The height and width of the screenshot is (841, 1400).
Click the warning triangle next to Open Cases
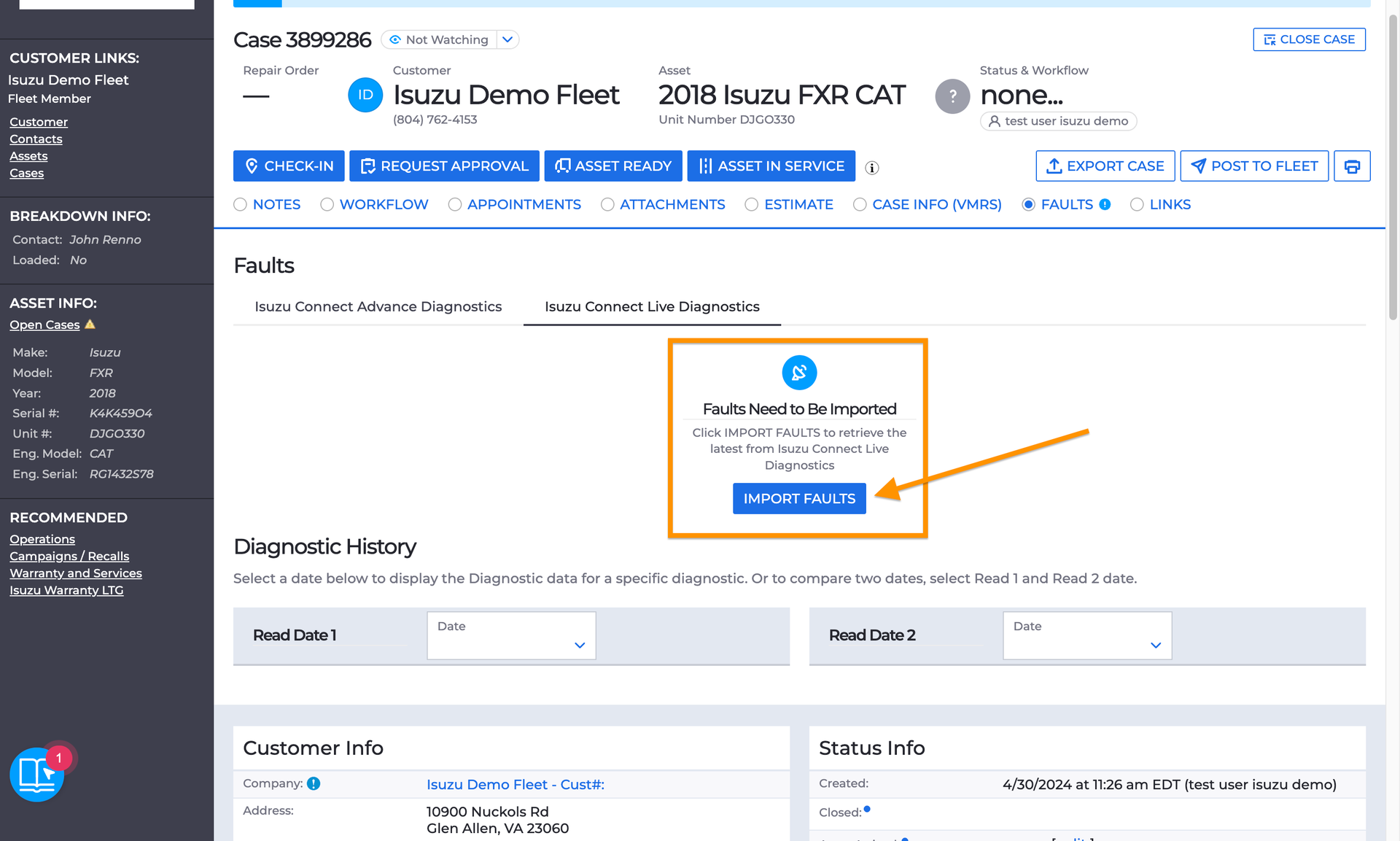pos(90,324)
